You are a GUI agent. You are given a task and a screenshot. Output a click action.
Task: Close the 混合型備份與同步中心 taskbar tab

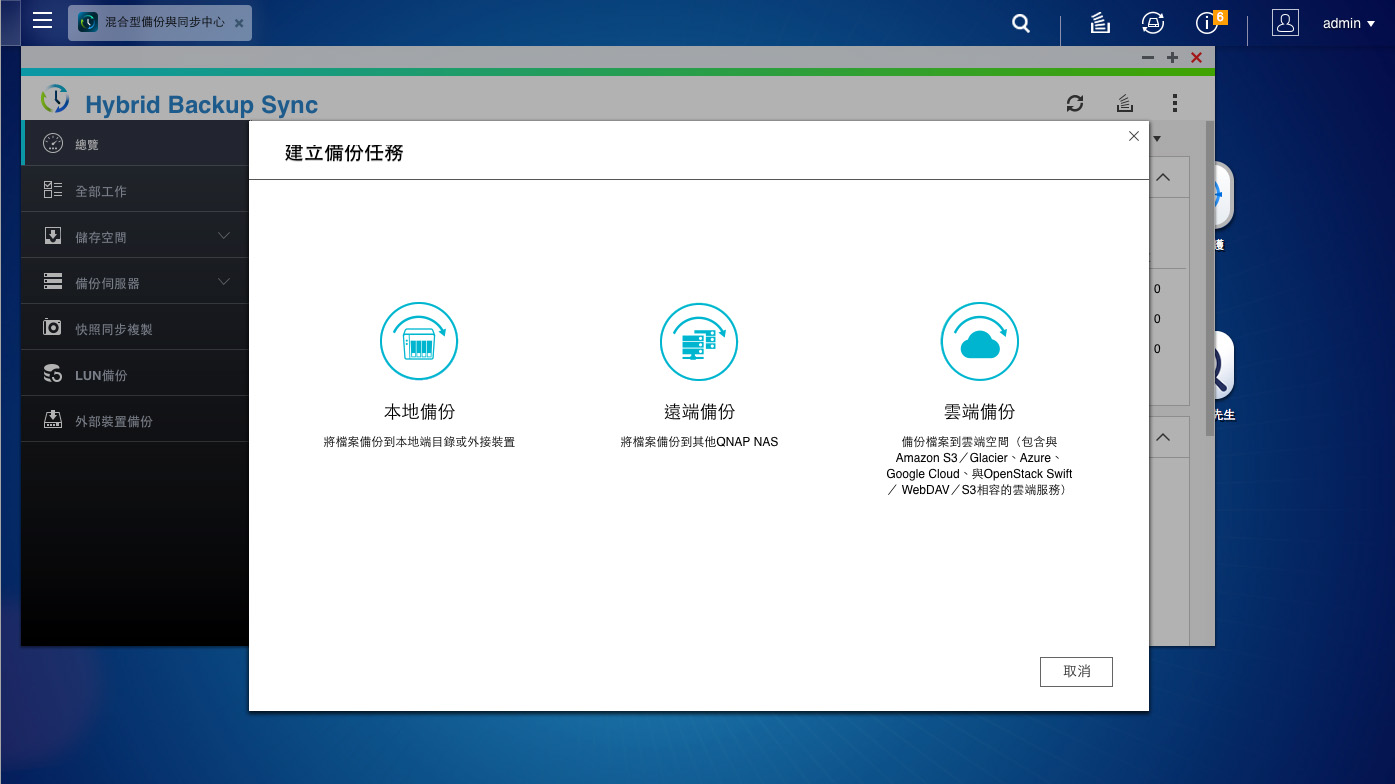click(x=238, y=22)
